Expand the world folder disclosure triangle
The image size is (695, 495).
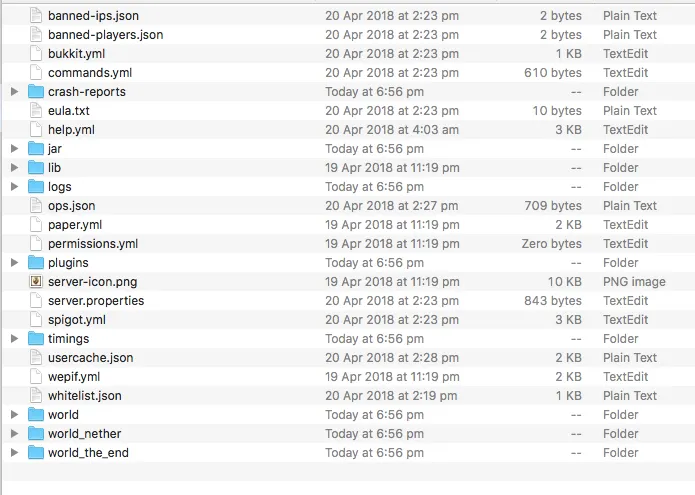tap(14, 415)
